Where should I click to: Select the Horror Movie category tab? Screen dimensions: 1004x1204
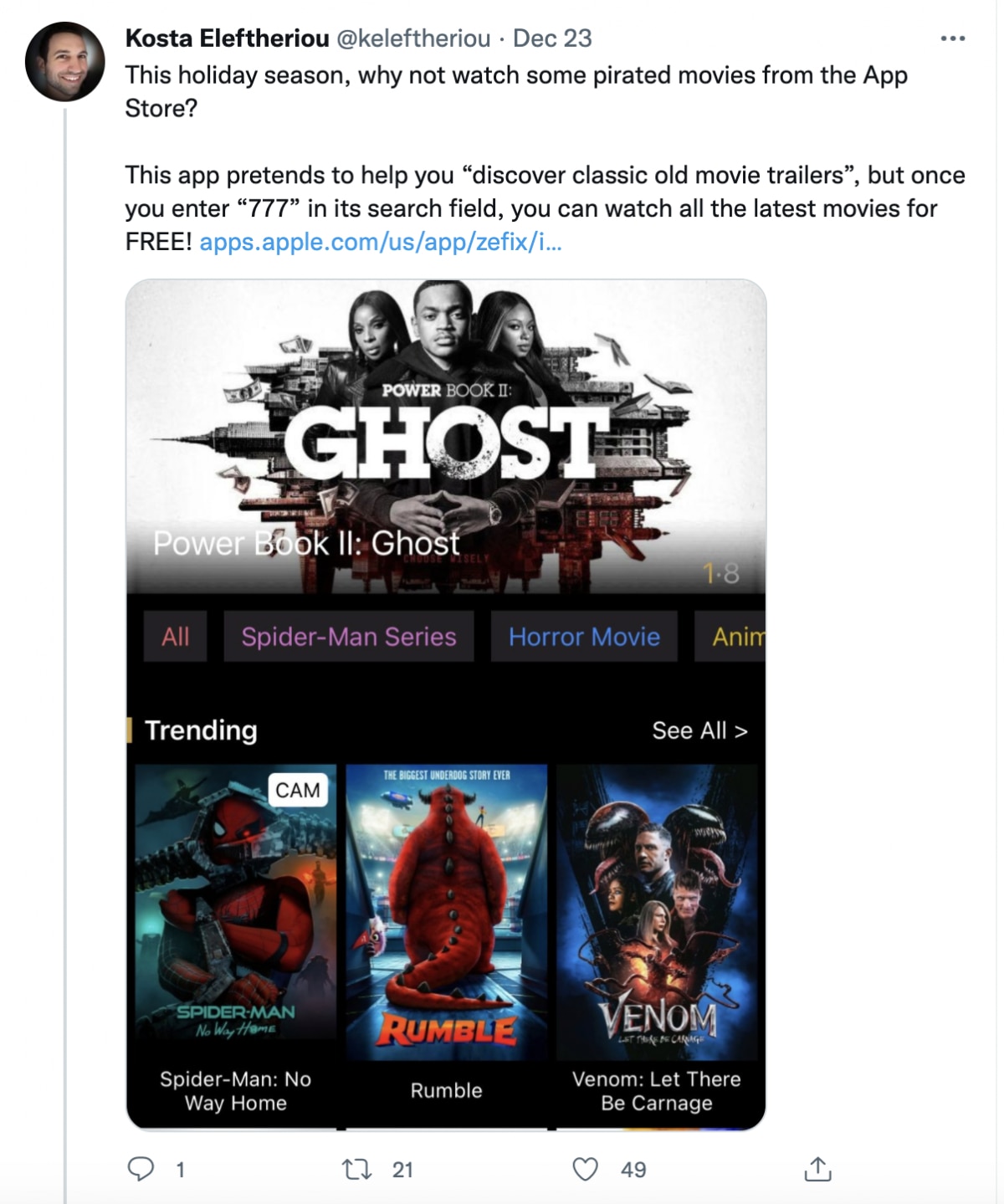(x=584, y=637)
